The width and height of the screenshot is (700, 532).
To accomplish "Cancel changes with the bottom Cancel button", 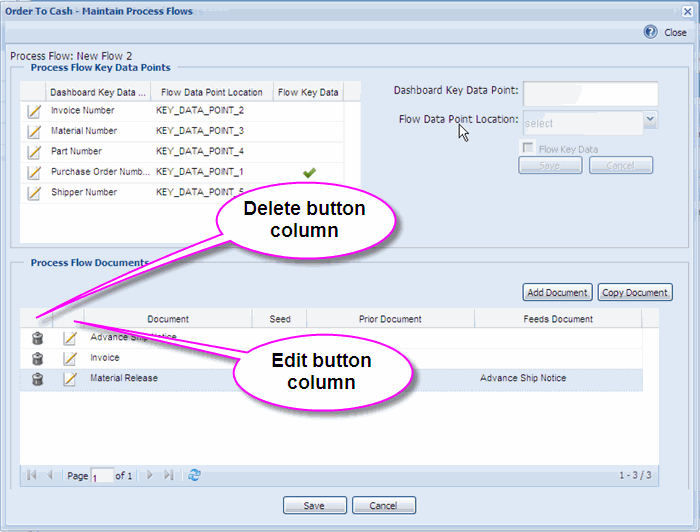I will coord(383,506).
